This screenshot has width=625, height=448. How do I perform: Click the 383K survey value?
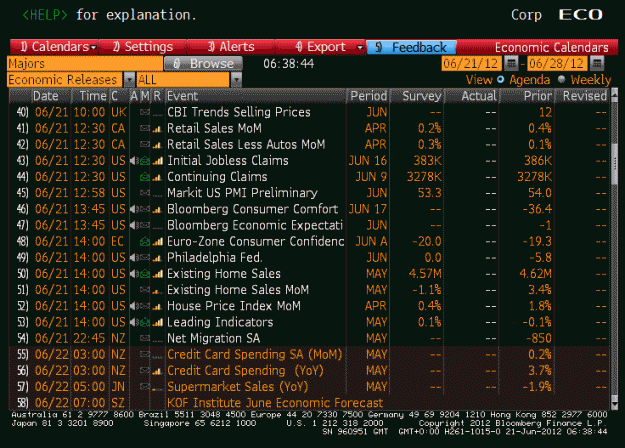(x=427, y=161)
